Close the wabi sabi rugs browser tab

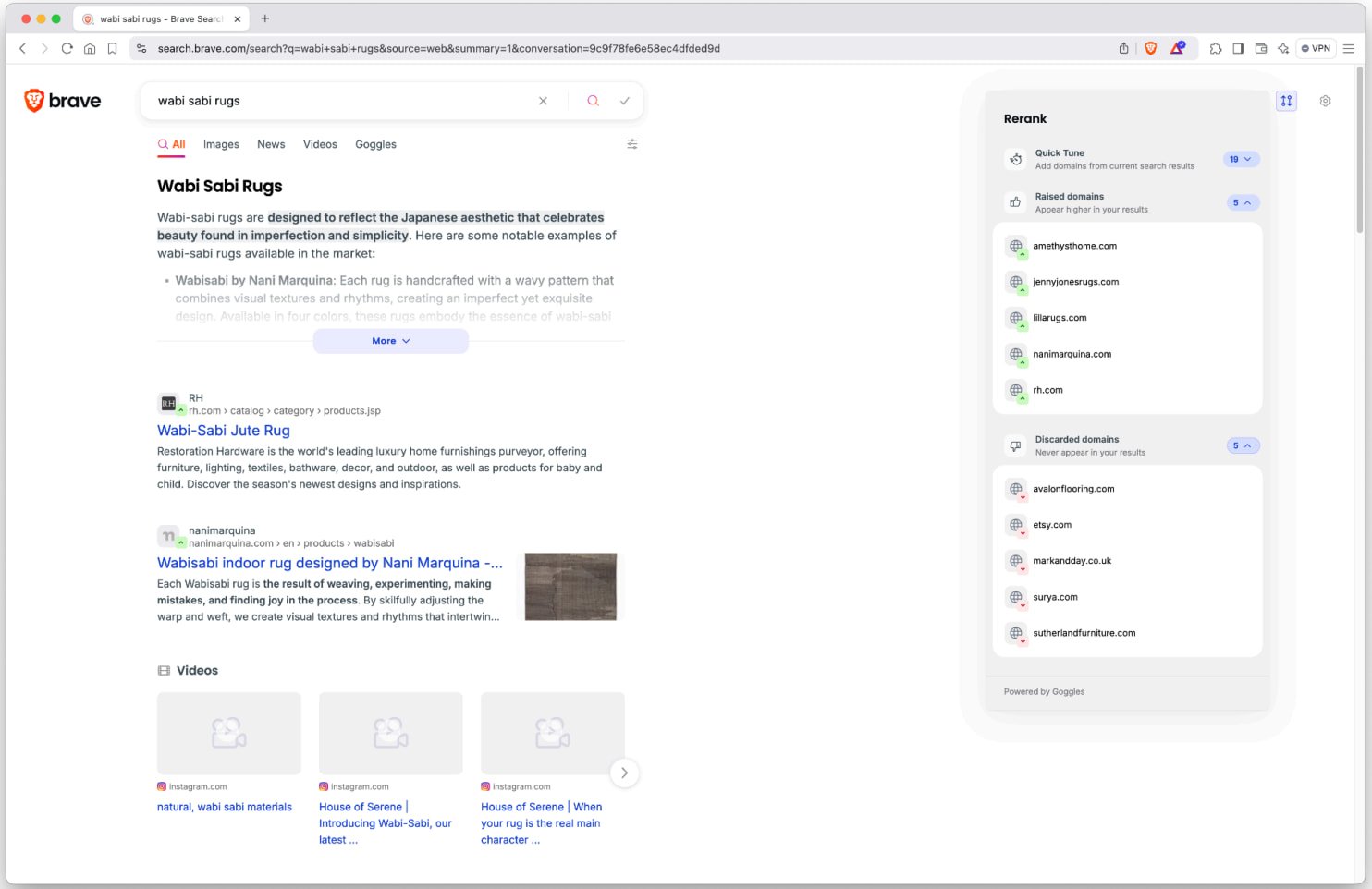(x=237, y=18)
